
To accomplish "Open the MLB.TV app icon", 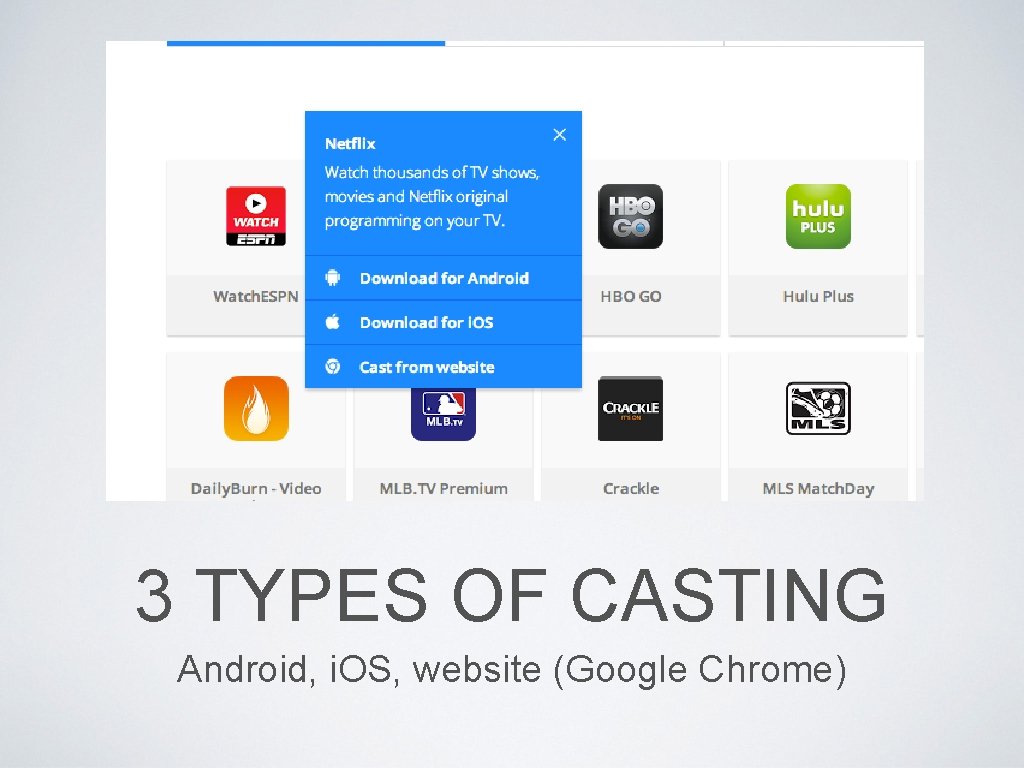I will [443, 414].
